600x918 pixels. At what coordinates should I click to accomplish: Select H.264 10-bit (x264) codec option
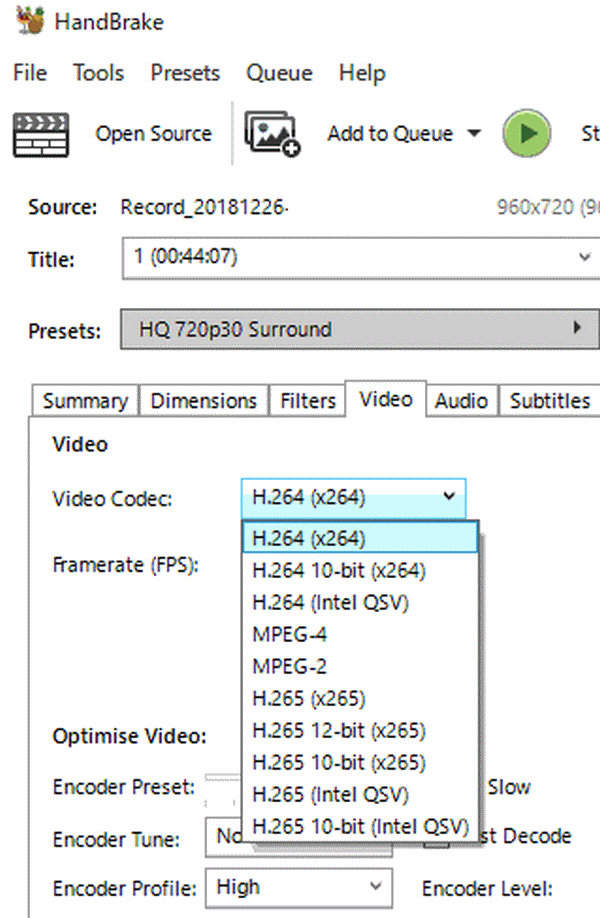coord(360,570)
